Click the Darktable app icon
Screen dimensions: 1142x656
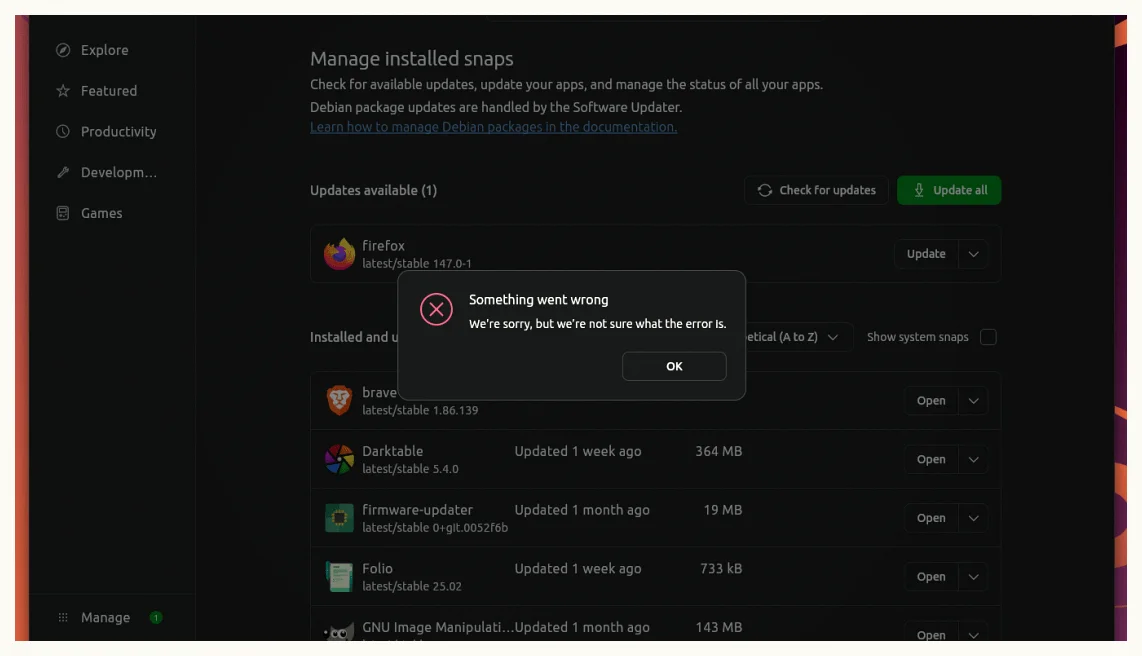[x=339, y=460]
